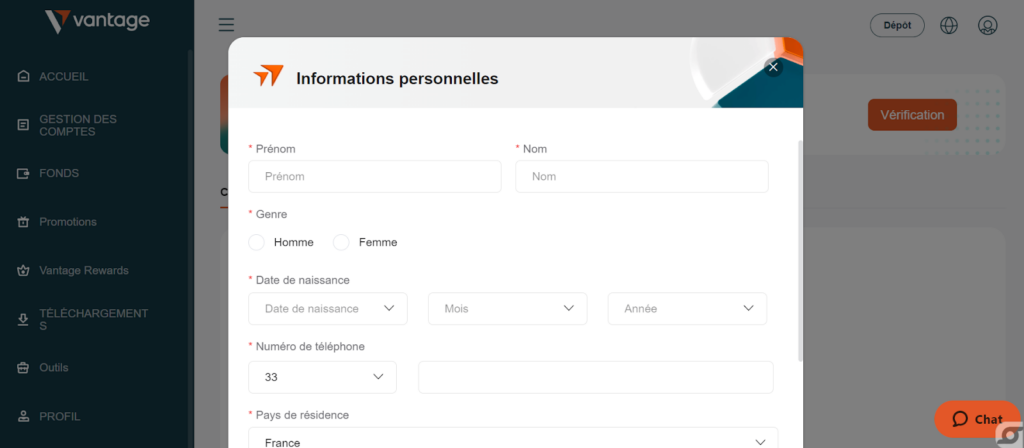Close the Informations personnelles dialog
1024x448 pixels.
(x=772, y=67)
